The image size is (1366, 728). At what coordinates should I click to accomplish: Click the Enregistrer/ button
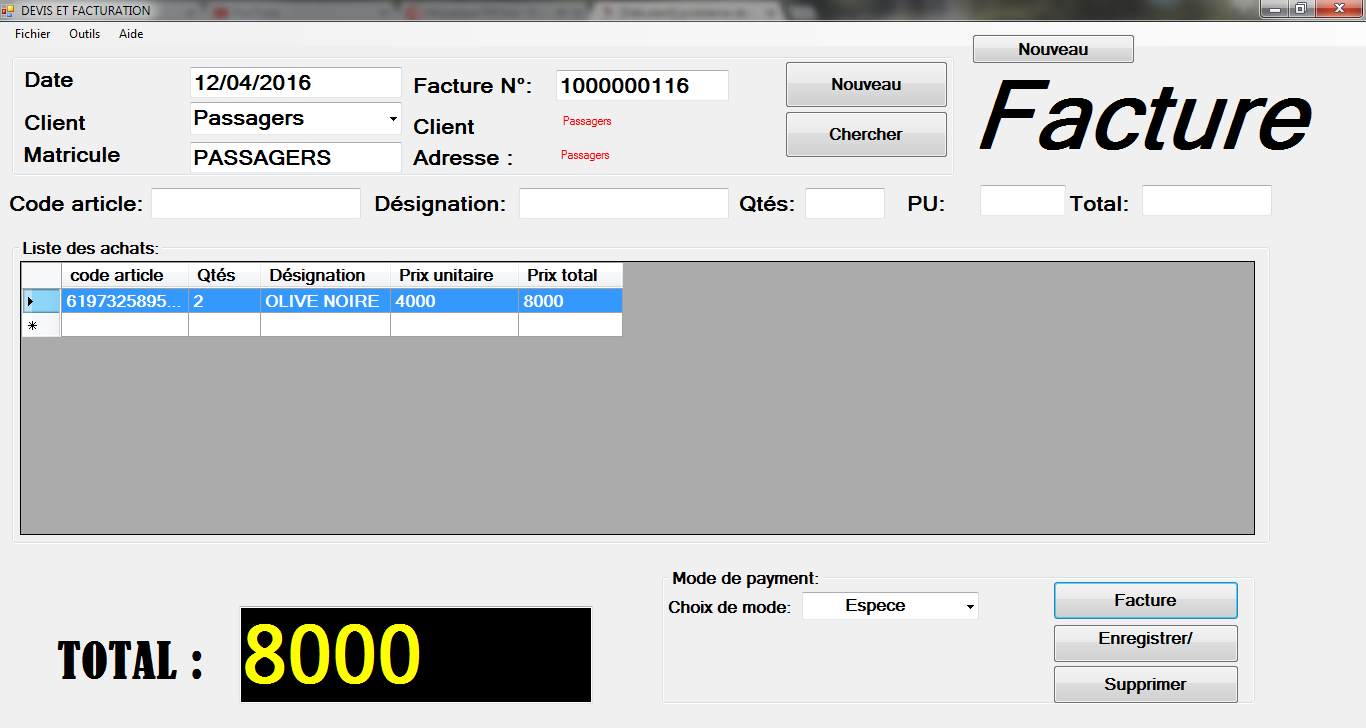tap(1146, 642)
